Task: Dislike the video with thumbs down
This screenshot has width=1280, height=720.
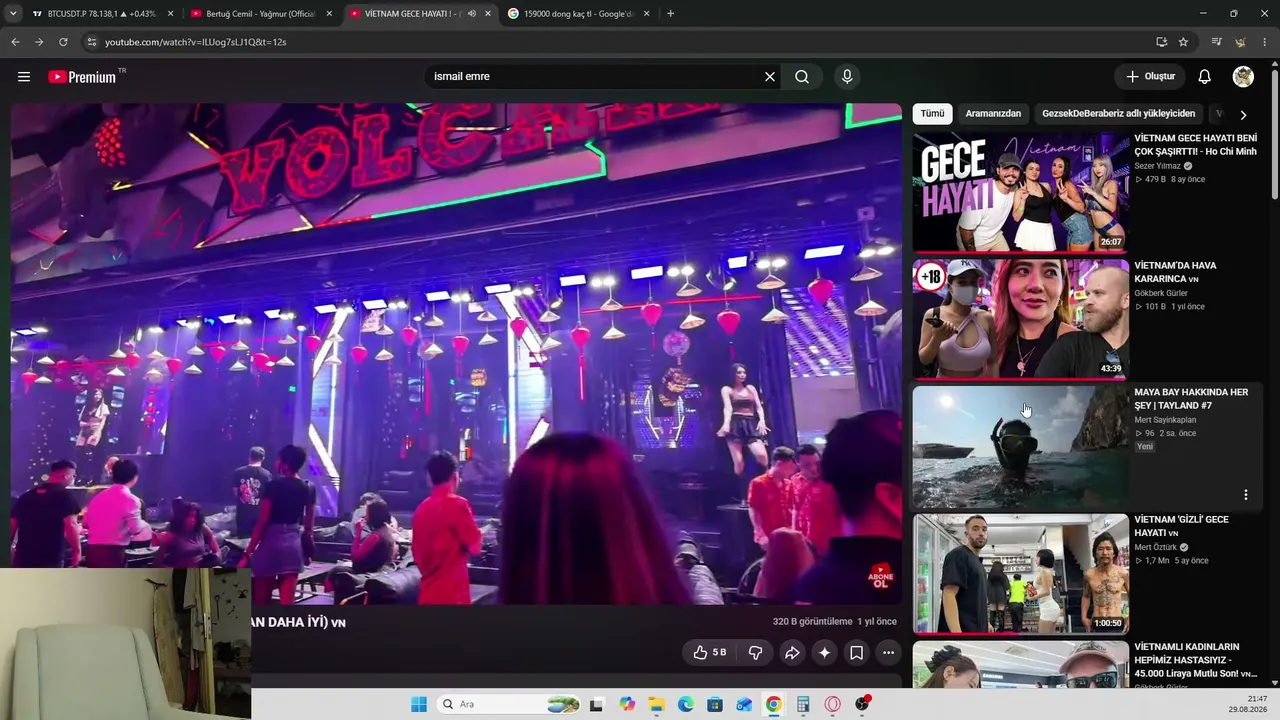Action: (756, 653)
